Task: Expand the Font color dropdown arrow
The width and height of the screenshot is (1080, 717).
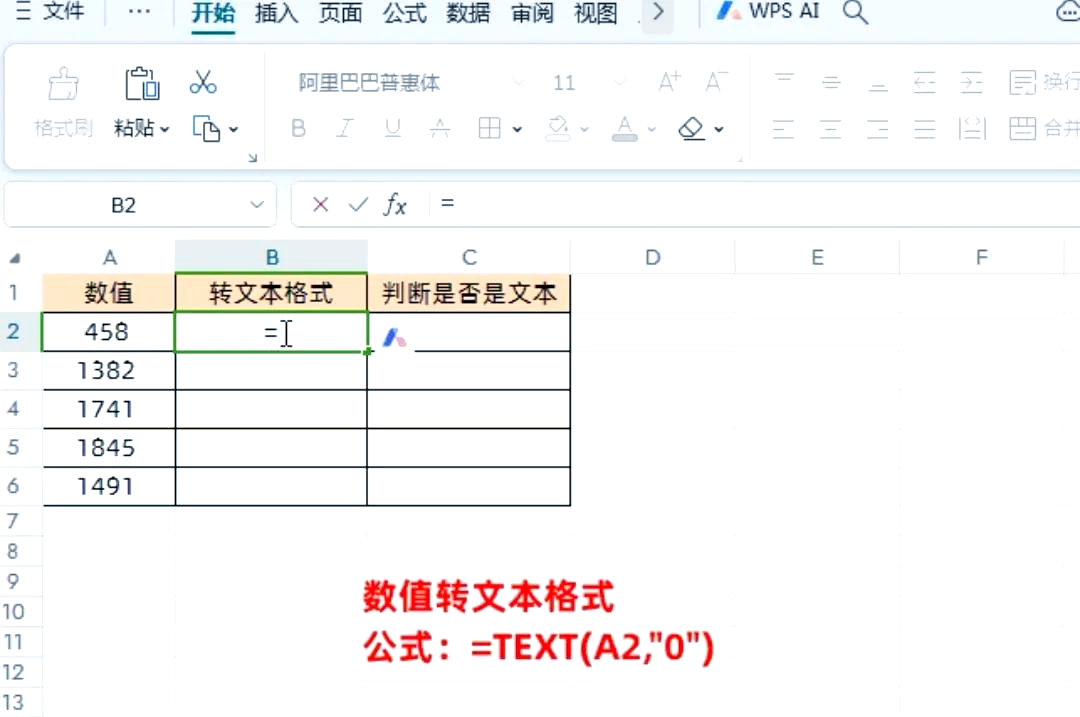Action: pyautogui.click(x=652, y=129)
